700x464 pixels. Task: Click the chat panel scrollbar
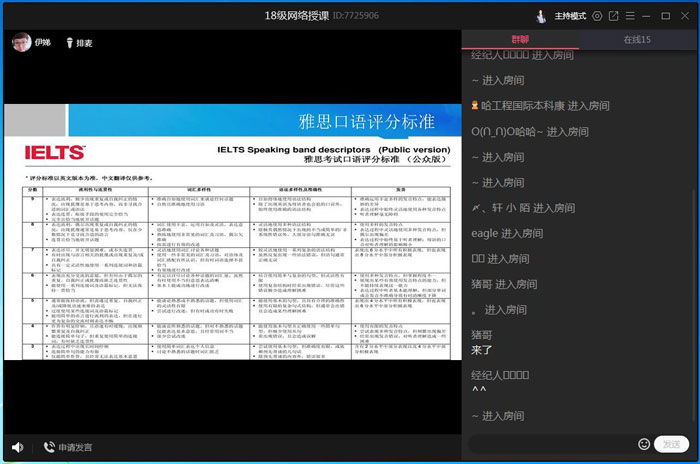click(x=693, y=304)
